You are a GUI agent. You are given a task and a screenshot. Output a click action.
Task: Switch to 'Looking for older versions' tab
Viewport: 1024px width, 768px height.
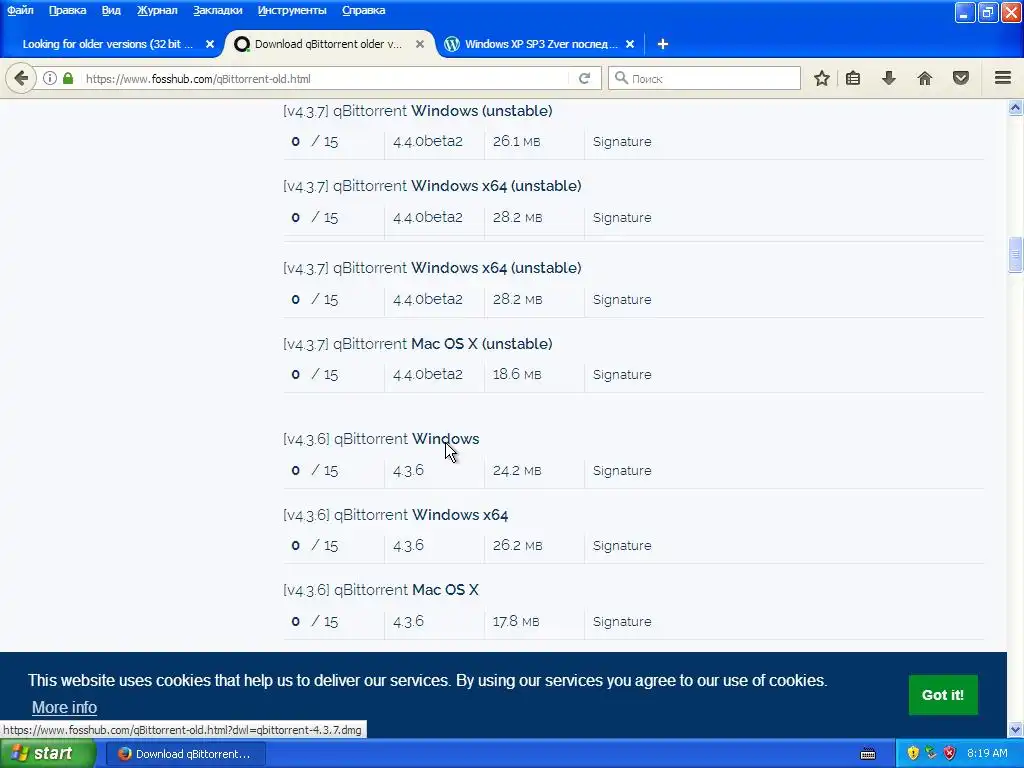(x=108, y=44)
